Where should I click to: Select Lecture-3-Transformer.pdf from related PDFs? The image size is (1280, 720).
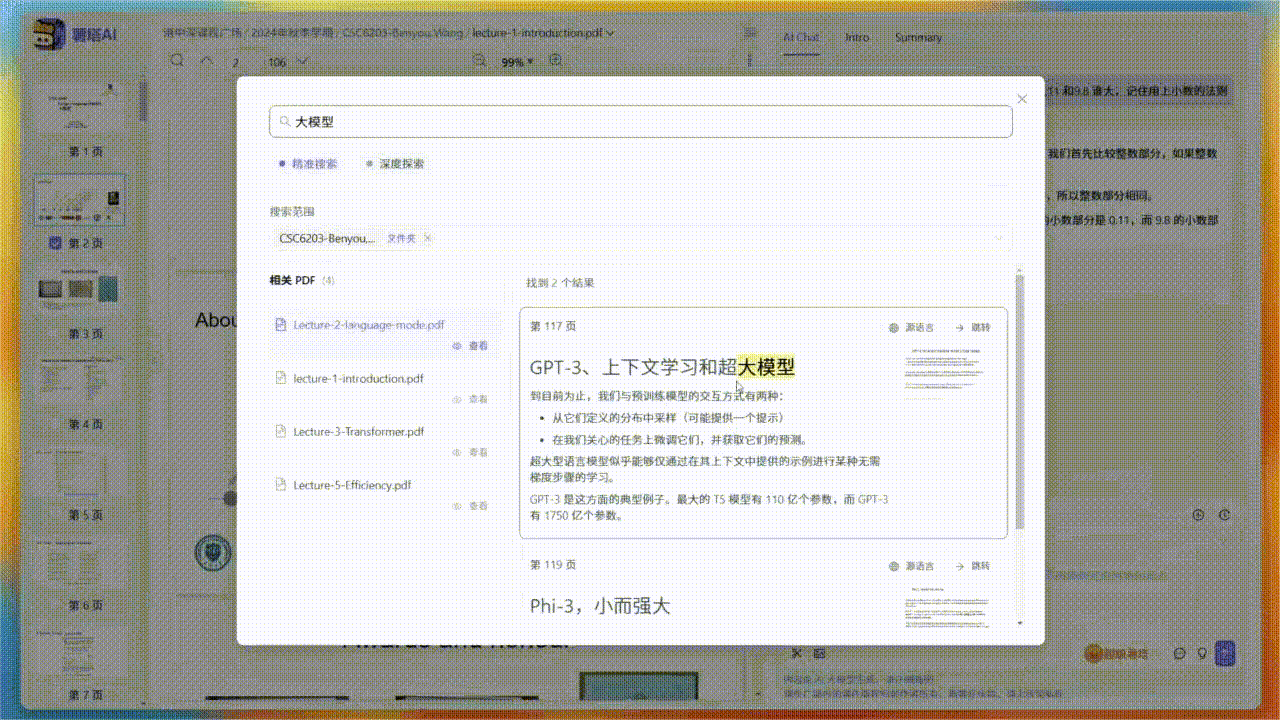click(x=358, y=432)
